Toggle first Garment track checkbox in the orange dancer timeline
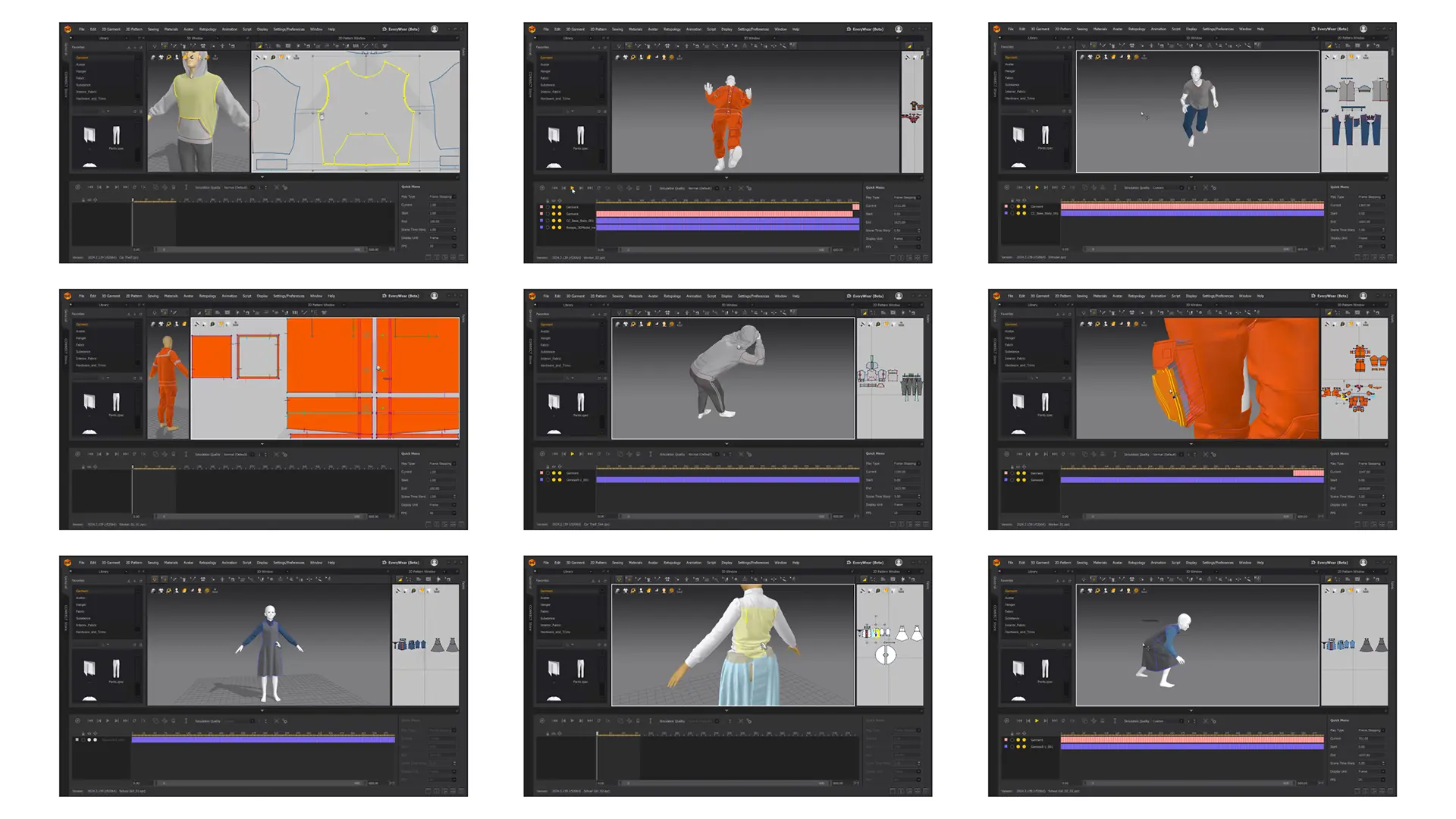This screenshot has height=819, width=1456. tap(541, 207)
